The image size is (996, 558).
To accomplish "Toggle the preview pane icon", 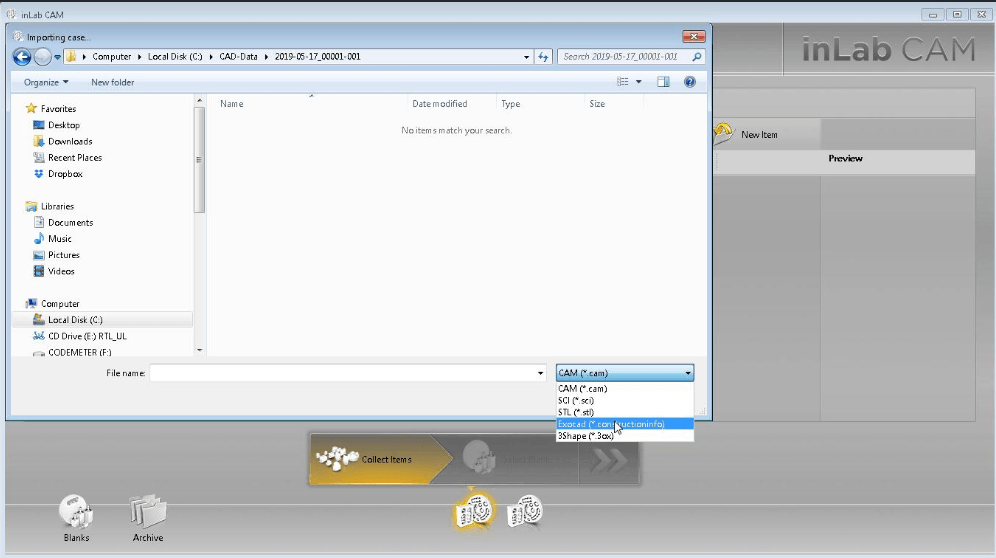I will [663, 81].
